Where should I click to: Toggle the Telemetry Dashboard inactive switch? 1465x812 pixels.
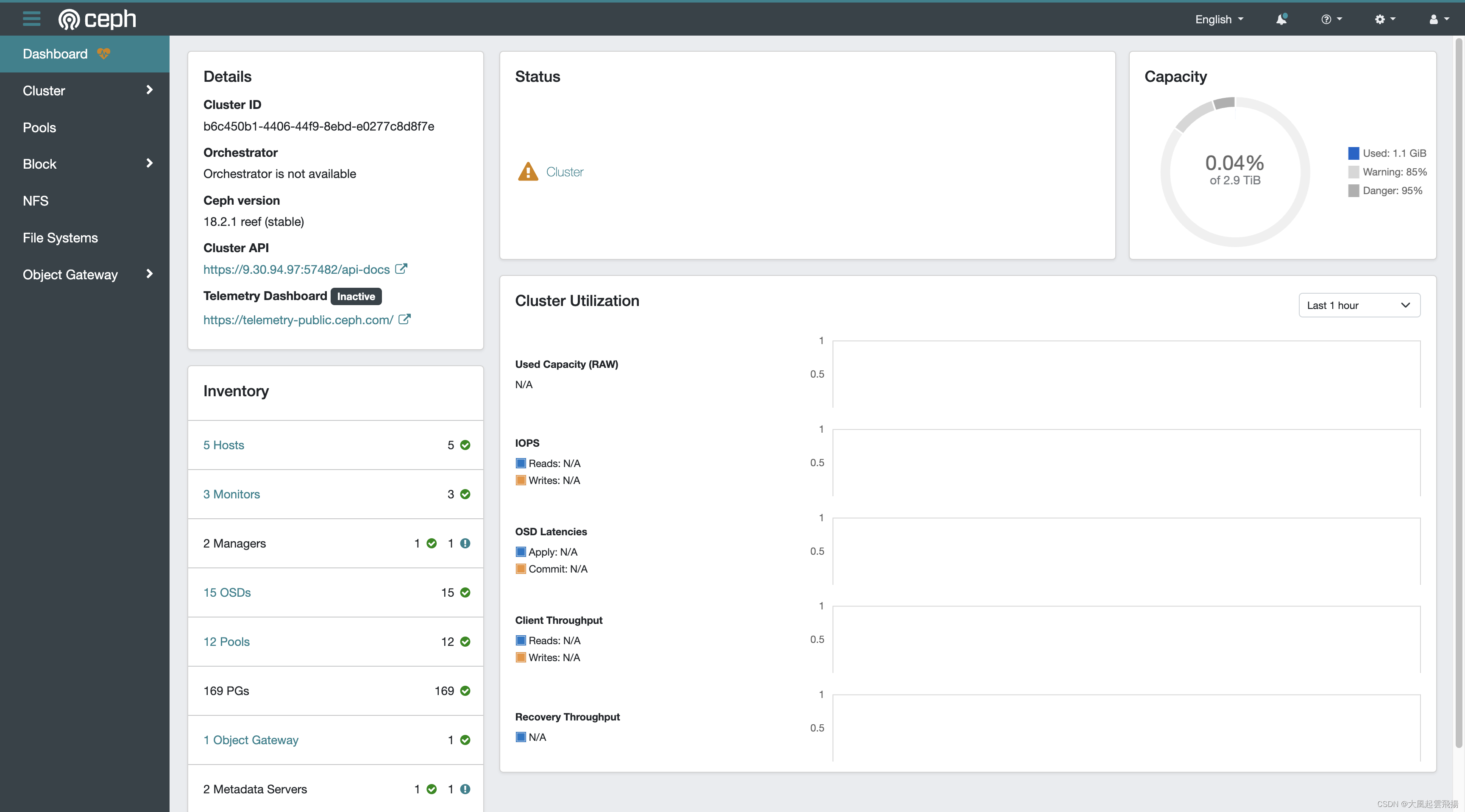[356, 296]
